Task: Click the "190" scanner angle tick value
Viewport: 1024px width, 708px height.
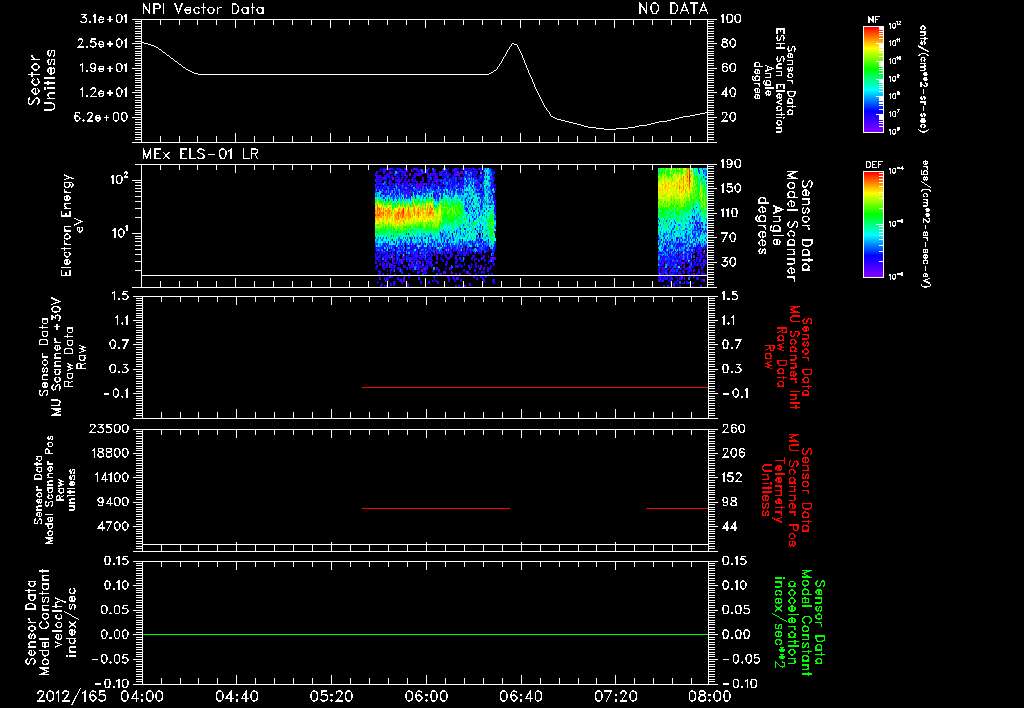Action: (x=731, y=164)
